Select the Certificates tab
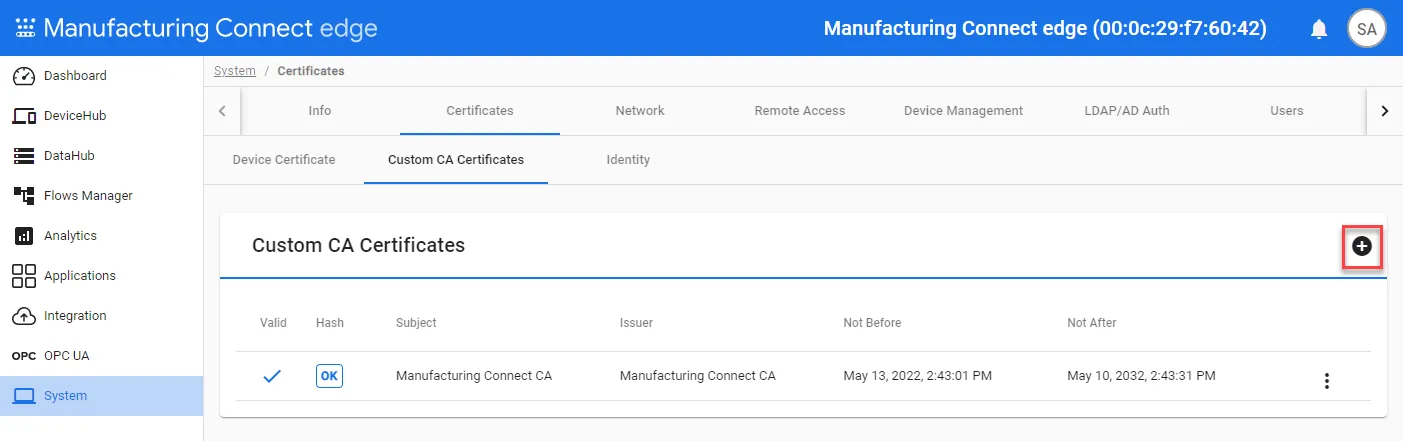 click(480, 111)
